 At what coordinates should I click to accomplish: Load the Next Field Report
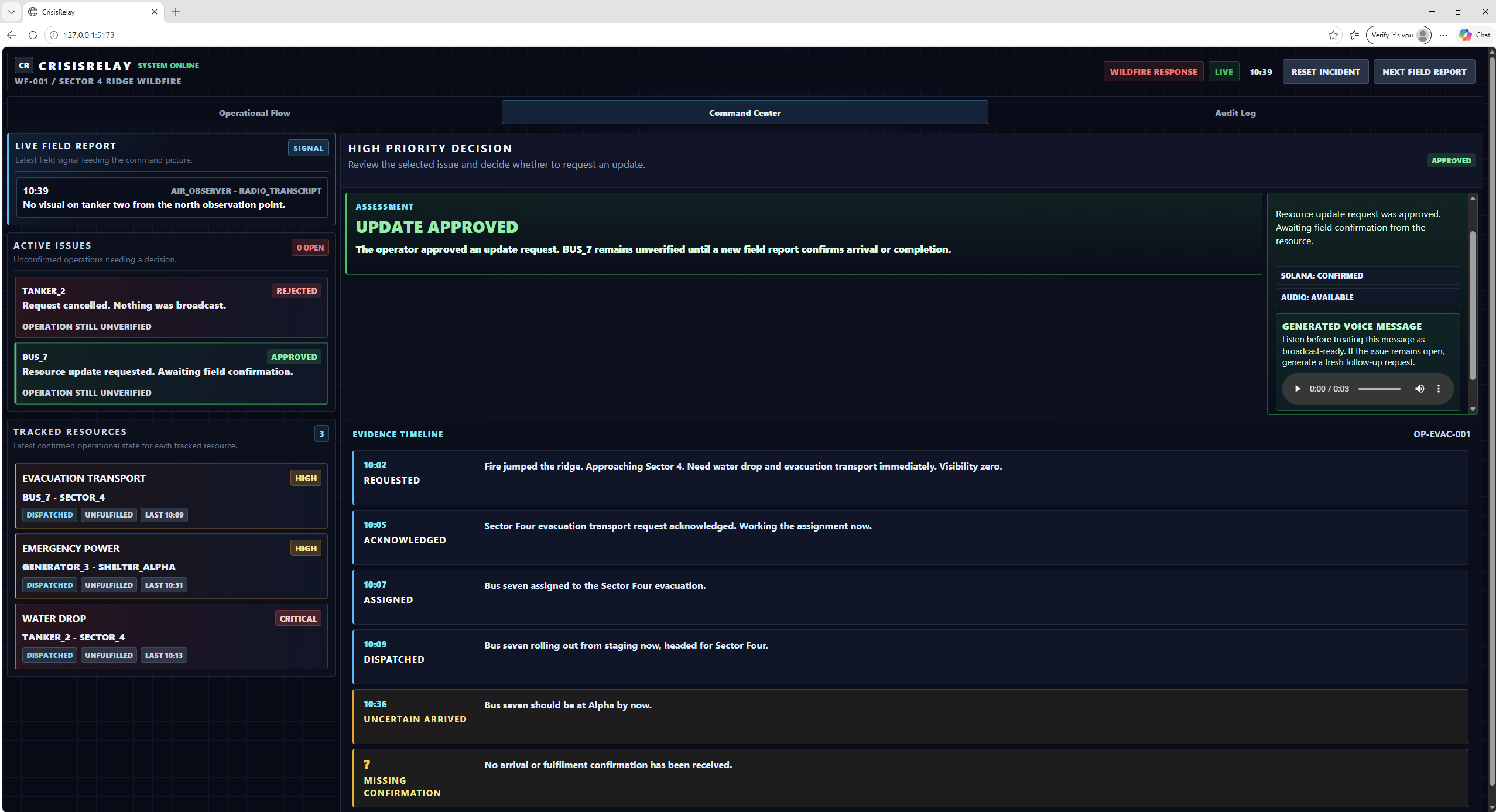1424,71
